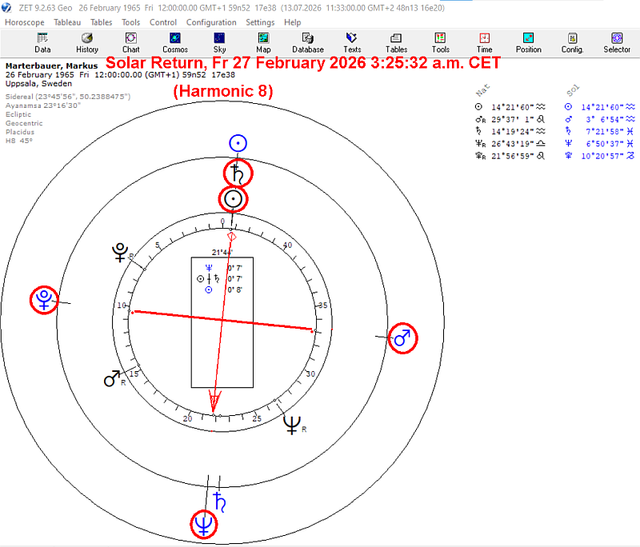Viewport: 640px width, 547px height.
Task: Click natal Sun position 14°21'60" row
Action: [x=510, y=107]
